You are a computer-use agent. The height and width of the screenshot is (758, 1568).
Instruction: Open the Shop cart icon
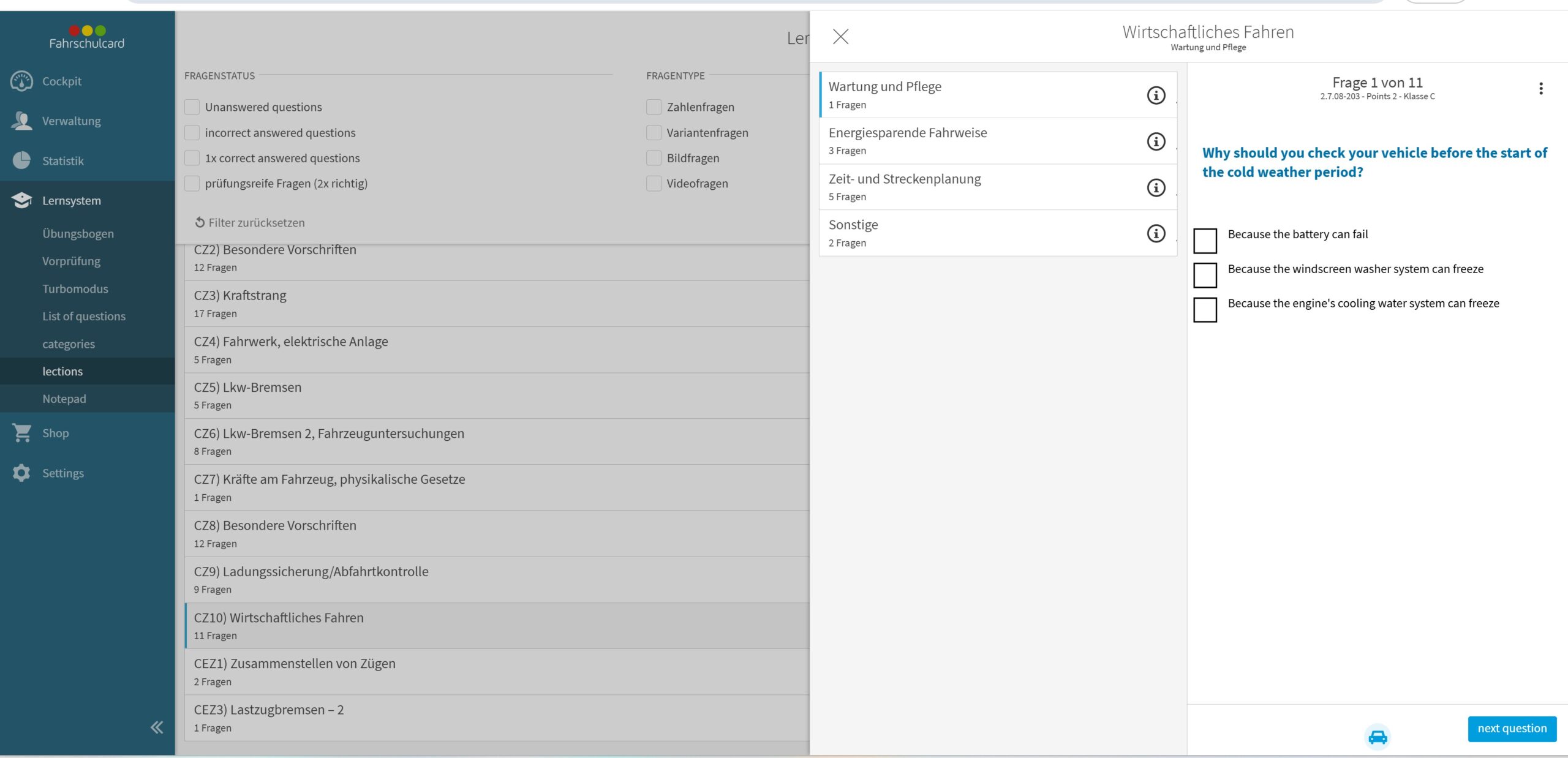pyautogui.click(x=21, y=433)
